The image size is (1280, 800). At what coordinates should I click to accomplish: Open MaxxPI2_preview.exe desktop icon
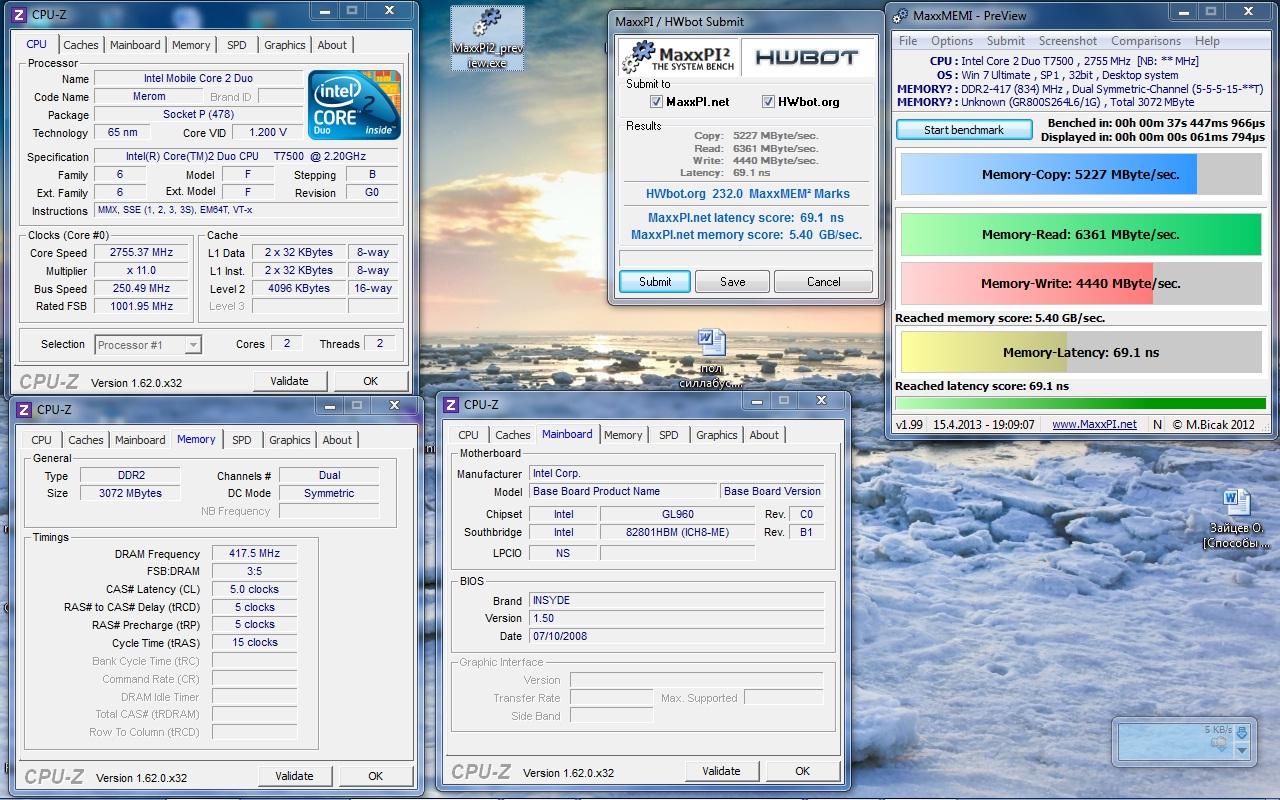click(x=488, y=38)
